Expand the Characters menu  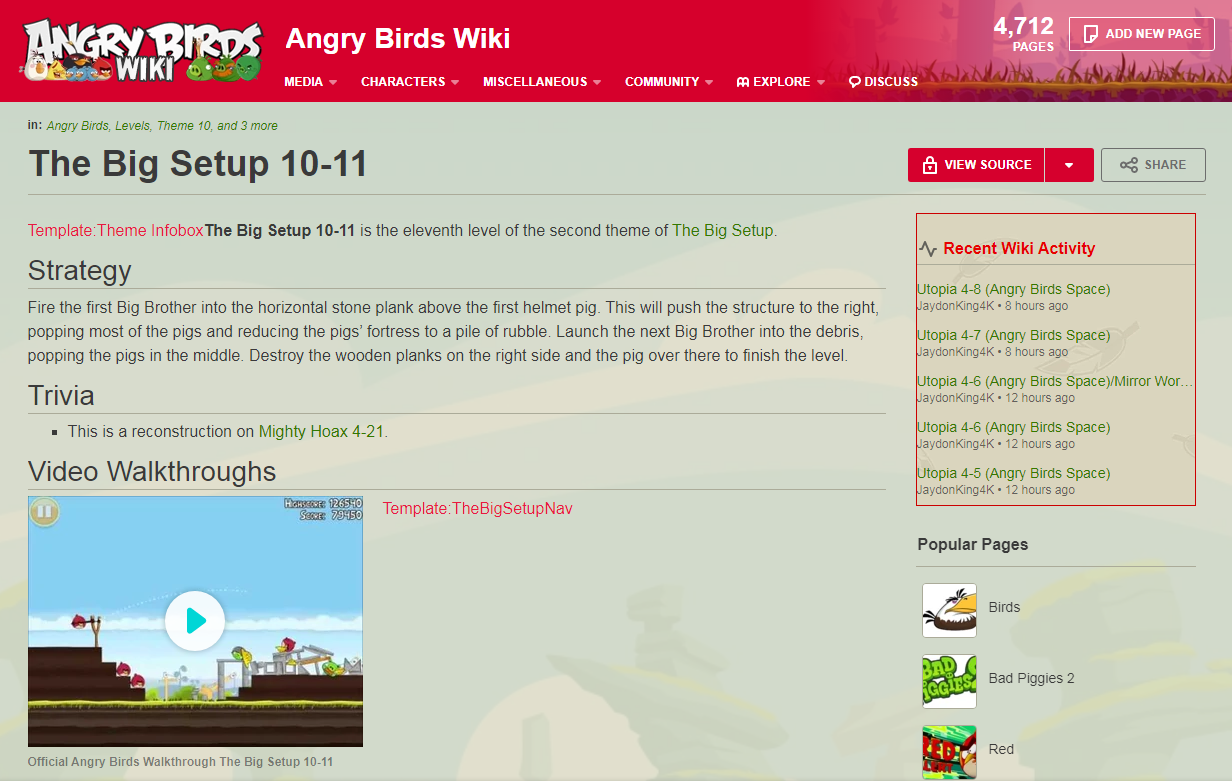coord(410,82)
